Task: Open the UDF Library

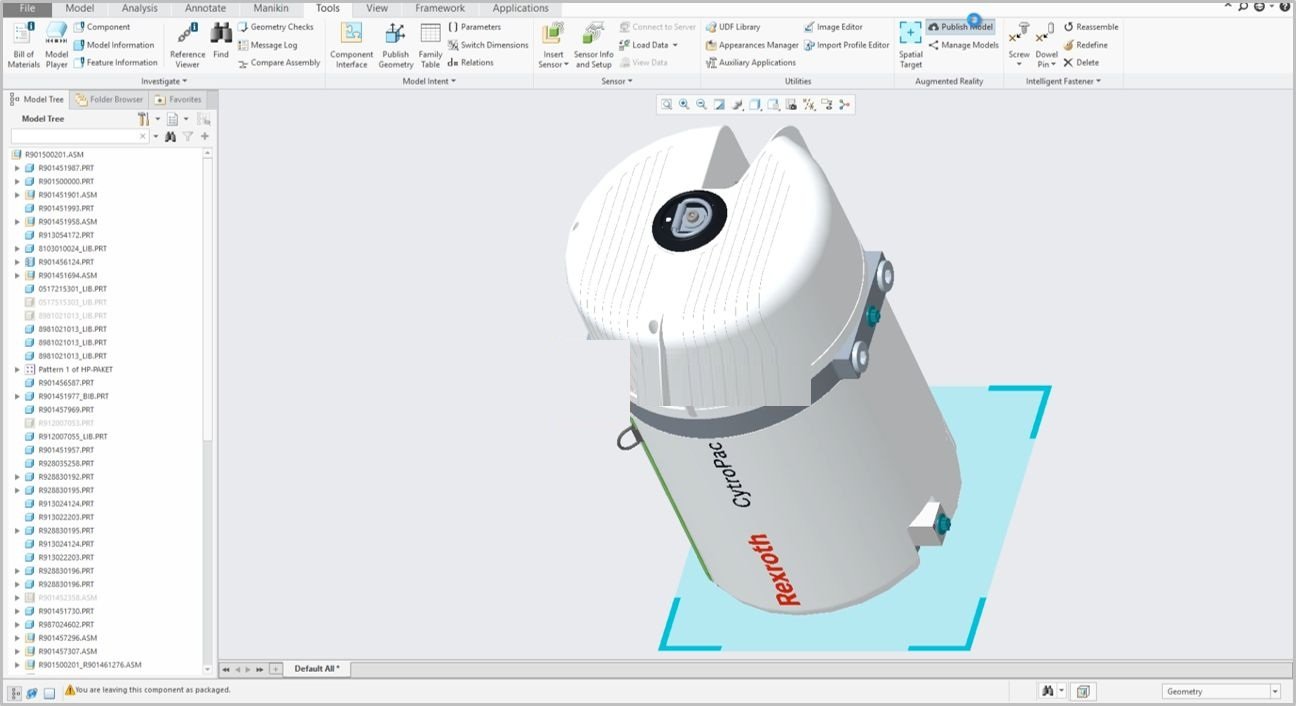Action: [x=732, y=27]
